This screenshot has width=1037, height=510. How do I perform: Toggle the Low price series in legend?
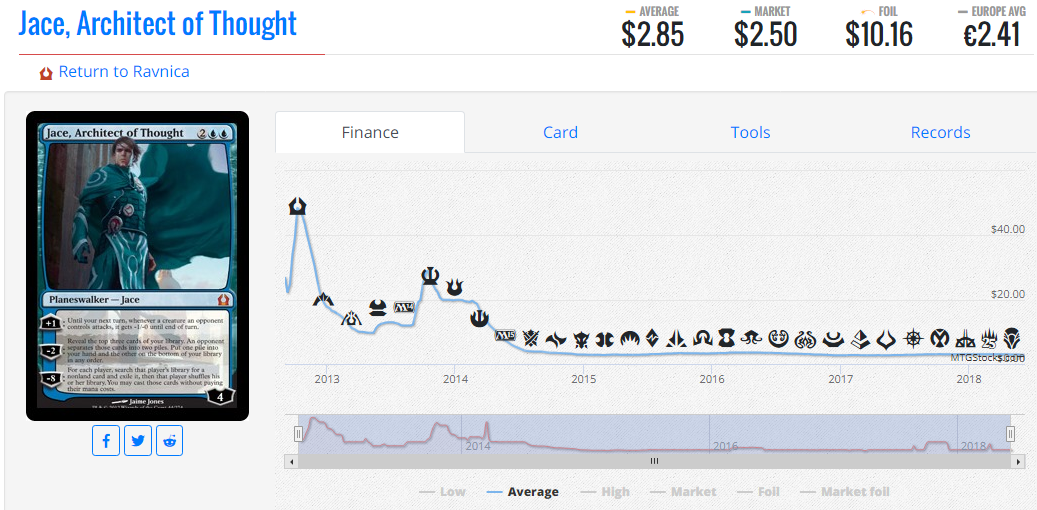(442, 491)
